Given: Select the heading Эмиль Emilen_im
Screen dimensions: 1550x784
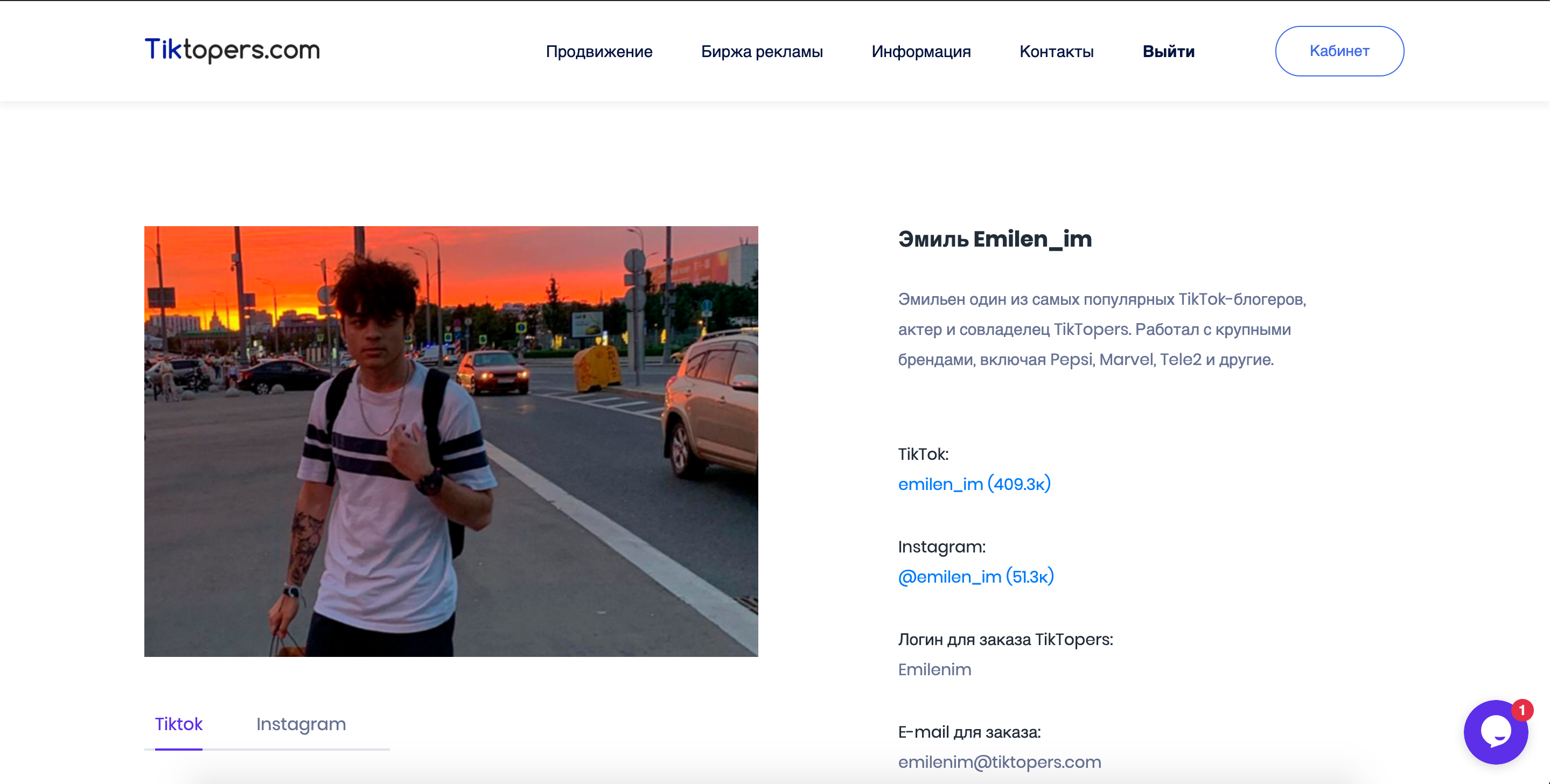Looking at the screenshot, I should click(x=995, y=240).
